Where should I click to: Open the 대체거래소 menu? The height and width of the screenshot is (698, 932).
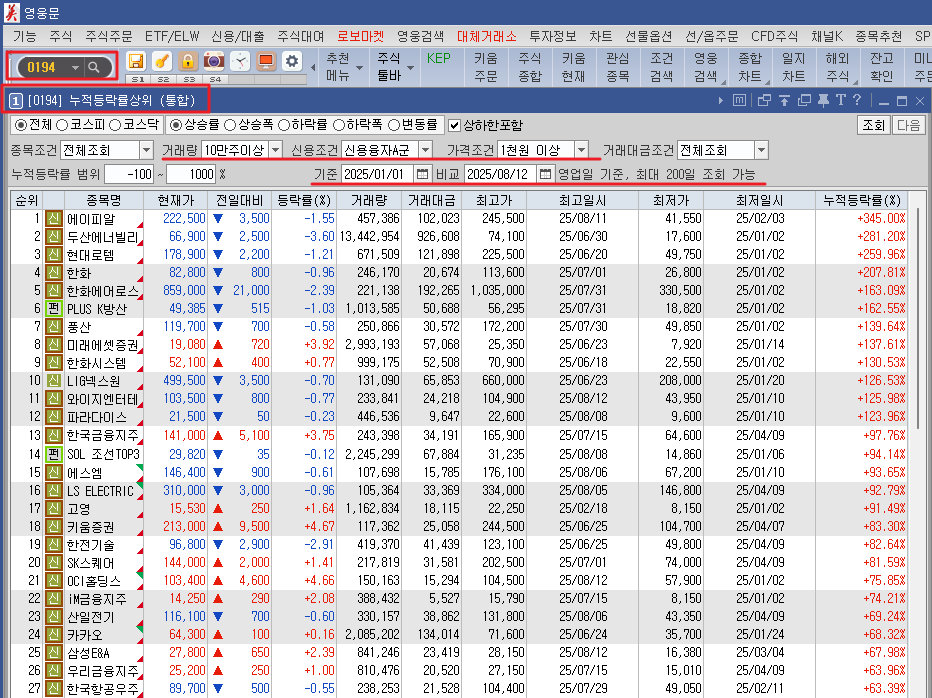486,36
